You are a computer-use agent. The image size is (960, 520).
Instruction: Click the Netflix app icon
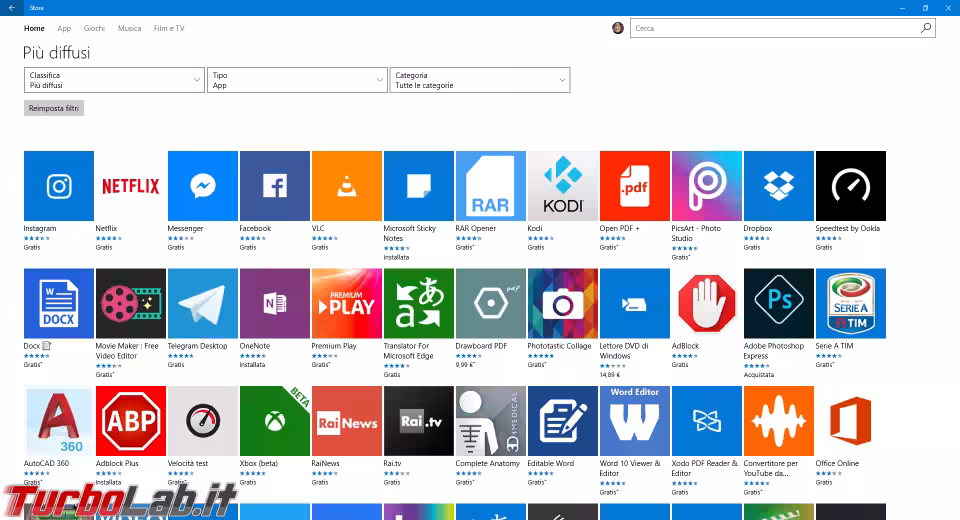(131, 186)
